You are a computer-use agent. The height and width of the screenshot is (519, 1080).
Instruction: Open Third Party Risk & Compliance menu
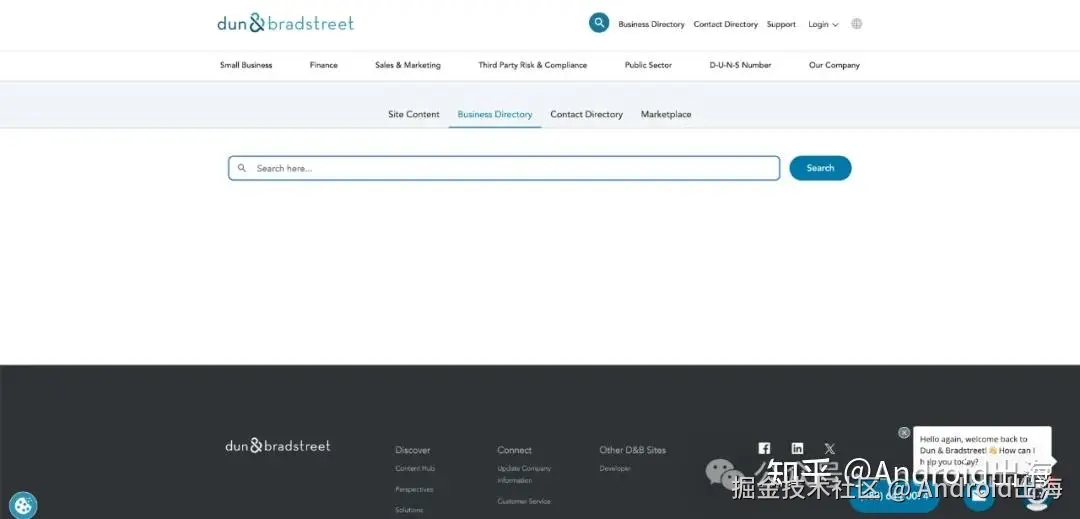pos(532,65)
